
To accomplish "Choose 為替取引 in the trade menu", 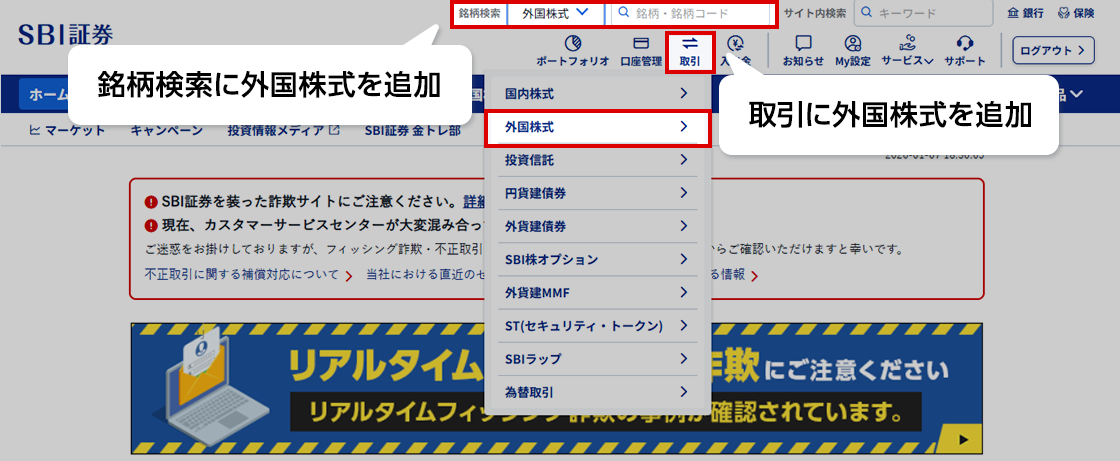I will point(597,391).
